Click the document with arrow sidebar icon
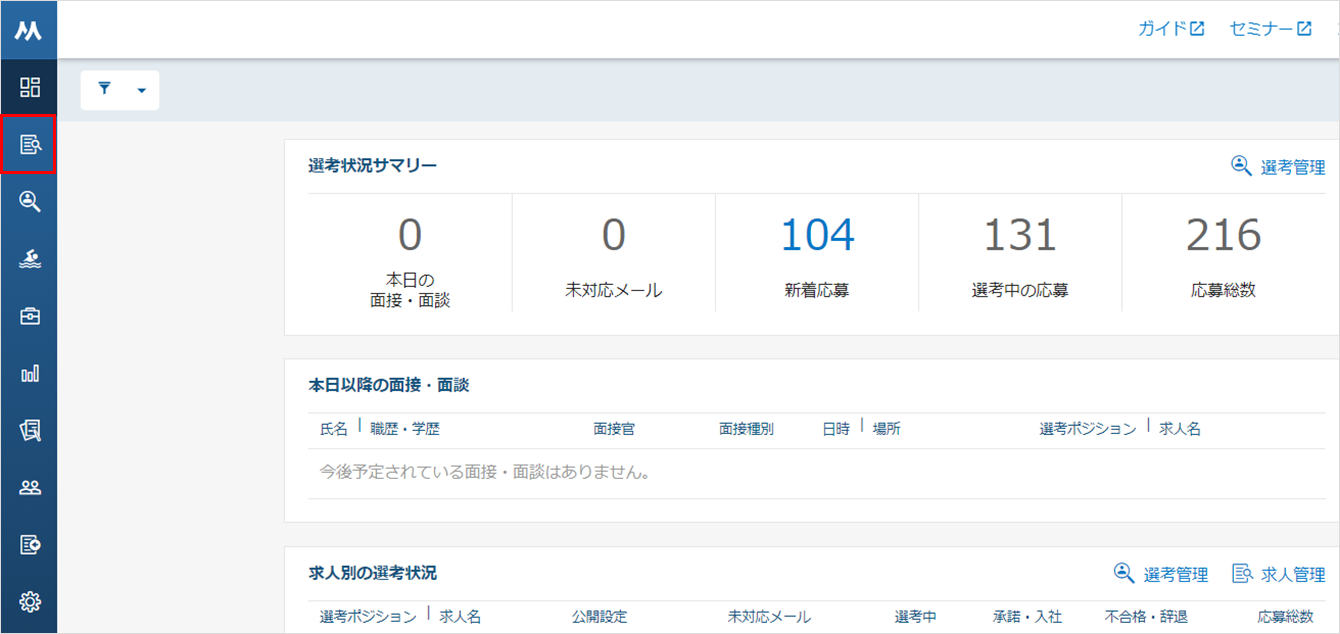Screen dimensions: 1340x634 point(30,545)
